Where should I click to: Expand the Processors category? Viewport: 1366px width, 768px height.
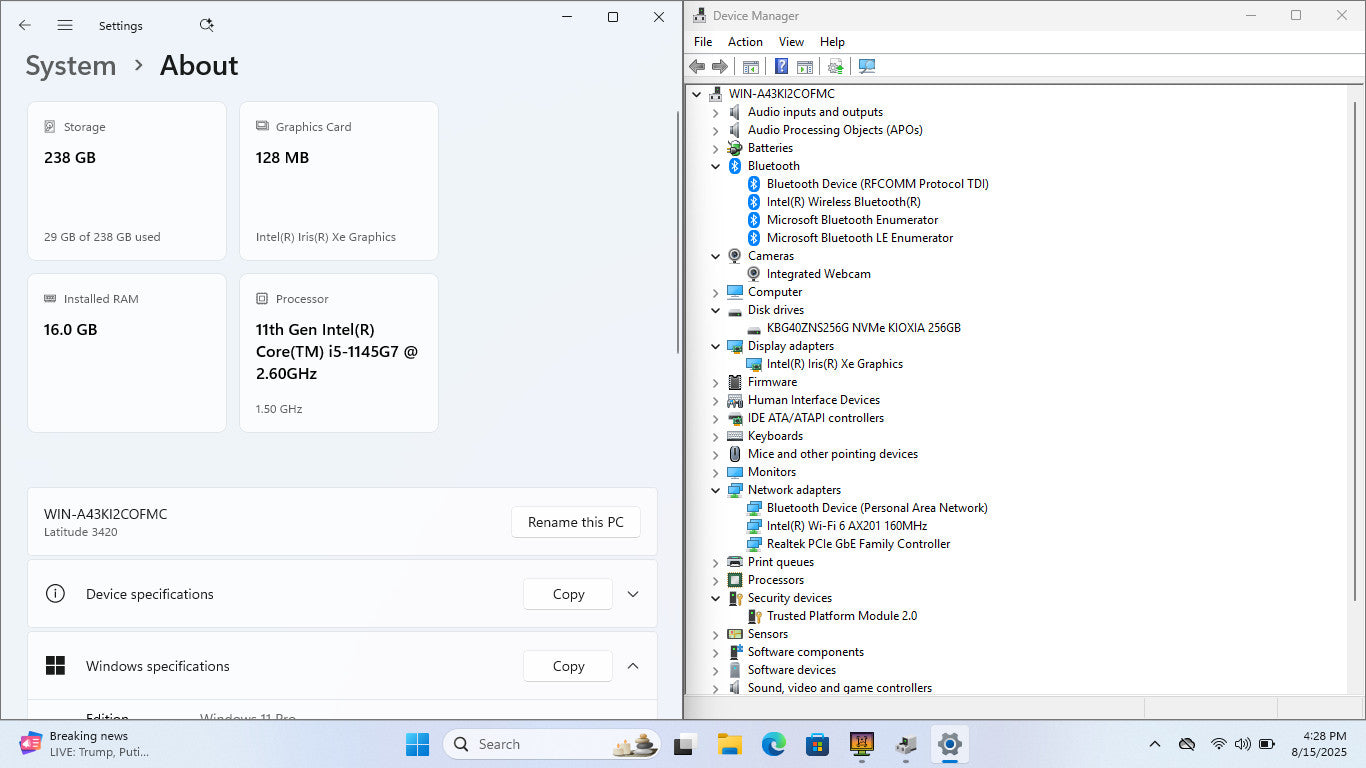click(715, 580)
